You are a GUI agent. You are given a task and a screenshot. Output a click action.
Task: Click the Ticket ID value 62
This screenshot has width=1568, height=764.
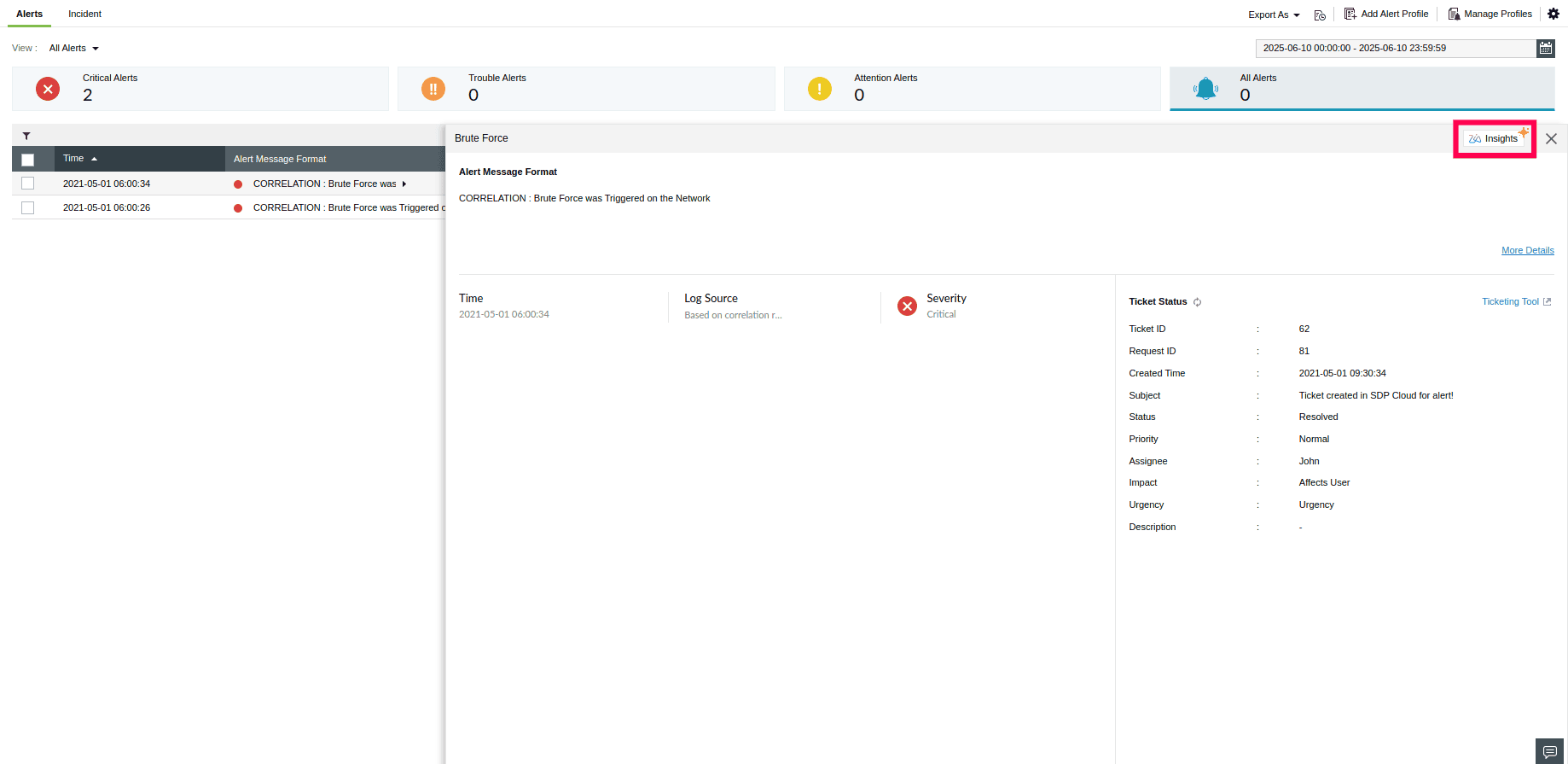click(x=1304, y=329)
